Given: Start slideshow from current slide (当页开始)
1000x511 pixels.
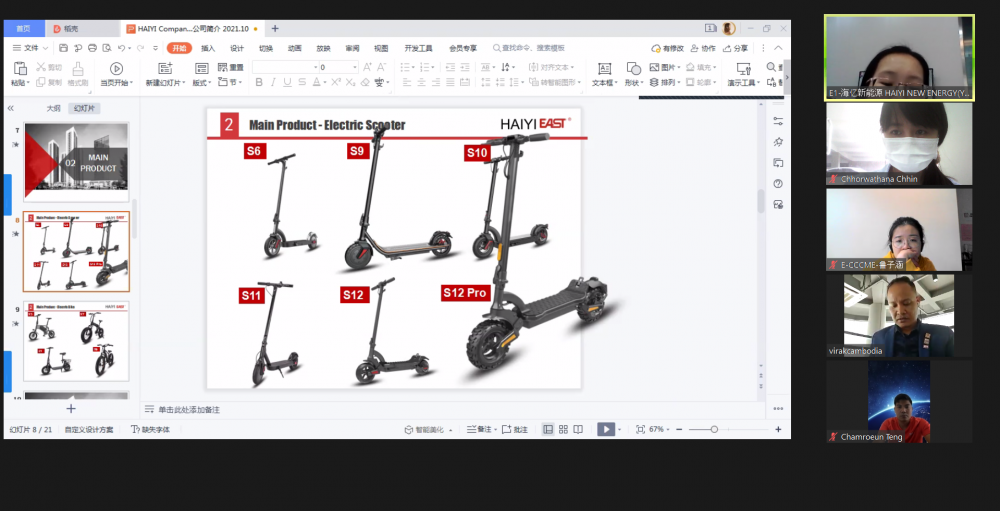Looking at the screenshot, I should point(116,68).
